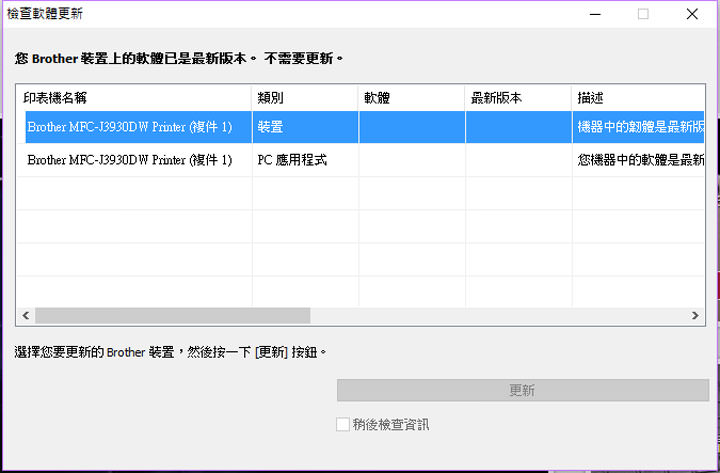Click the left arrow of horizontal scrollbar
Viewport: 720px width, 473px height.
click(x=26, y=315)
